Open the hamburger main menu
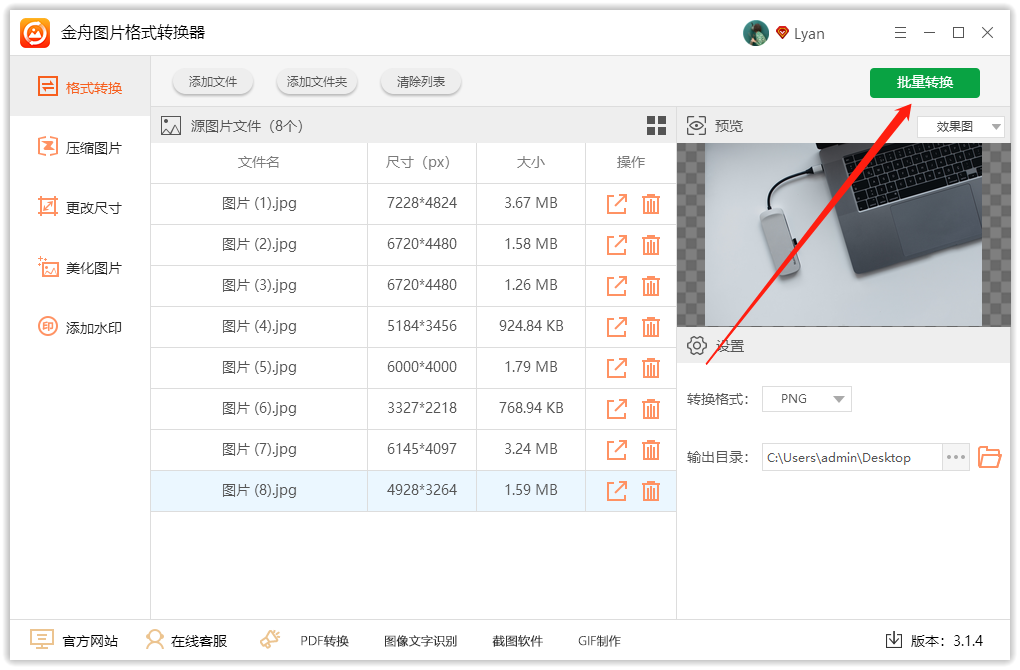 [900, 33]
